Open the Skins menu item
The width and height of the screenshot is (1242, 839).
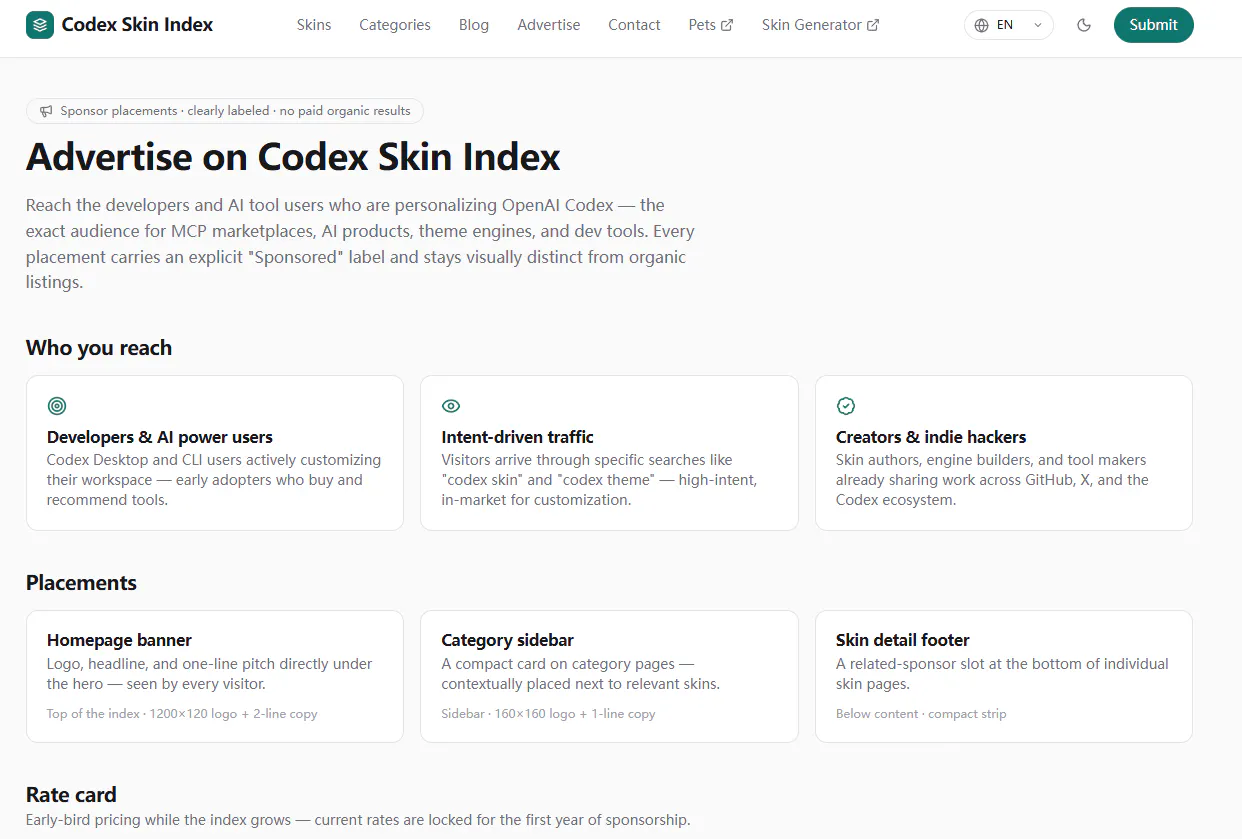click(x=314, y=25)
